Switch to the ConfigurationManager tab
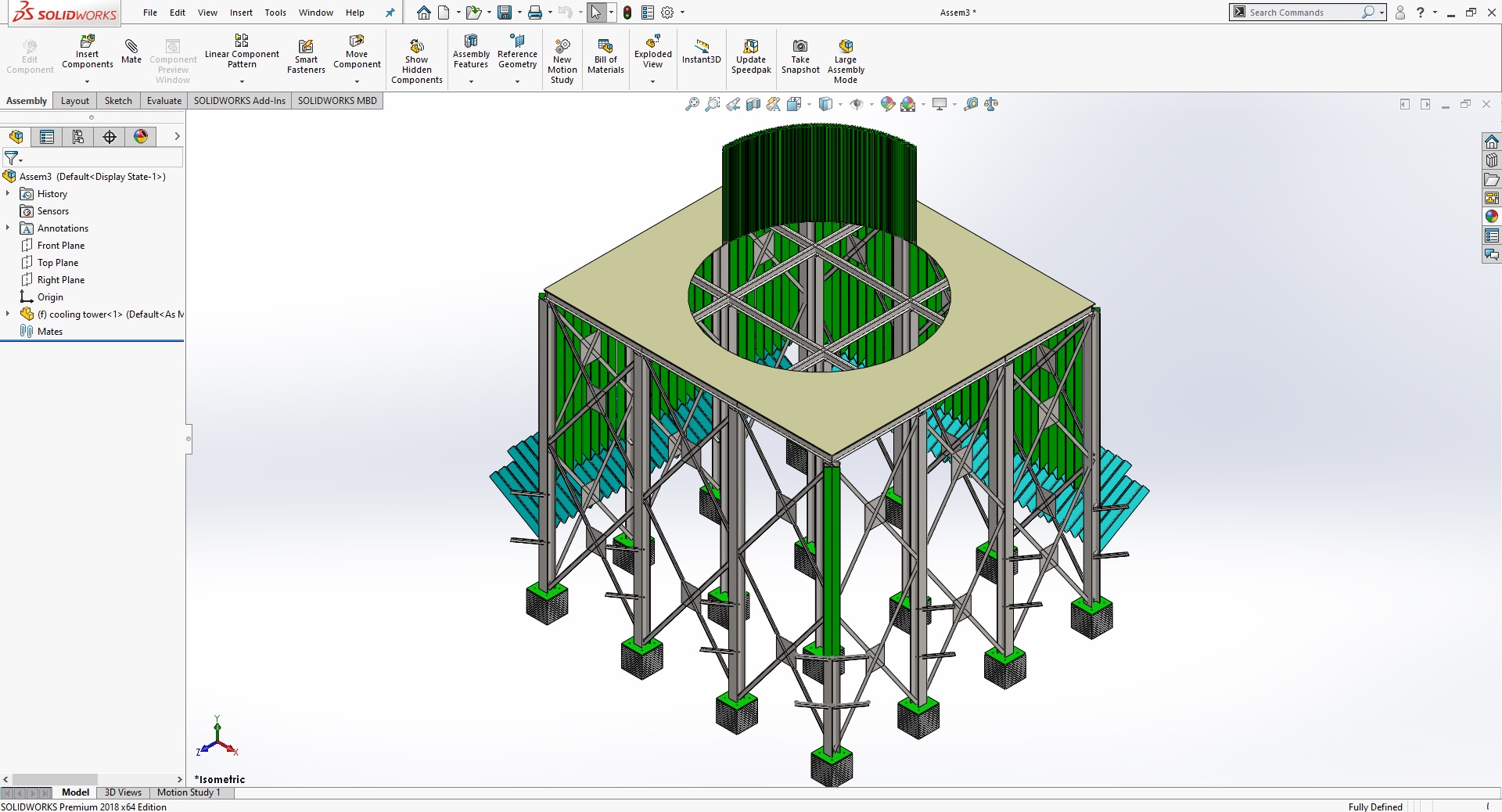Screen dimensions: 1502x812 (x=77, y=137)
